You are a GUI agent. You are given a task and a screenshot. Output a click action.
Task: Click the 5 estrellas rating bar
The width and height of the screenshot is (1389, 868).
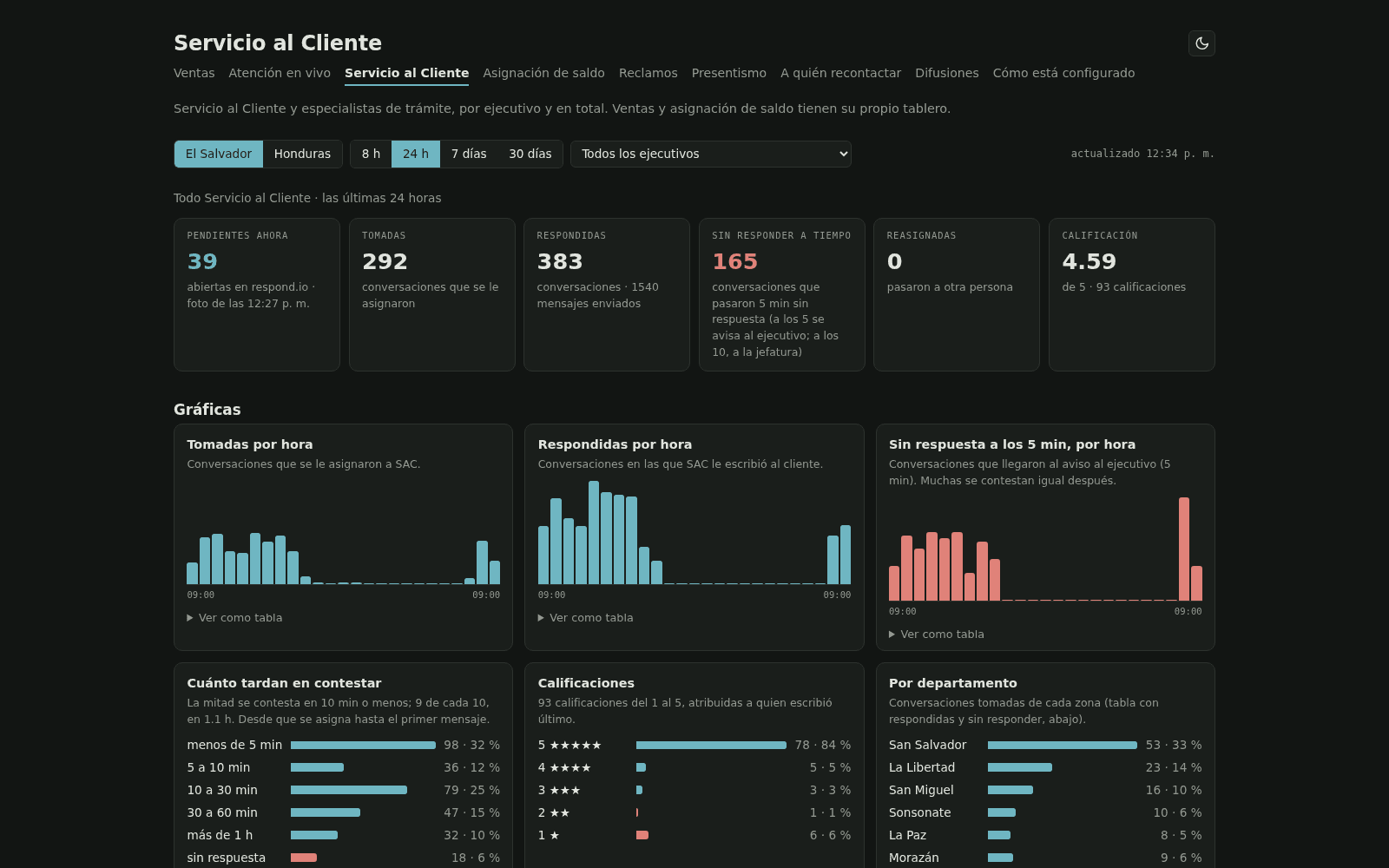click(711, 745)
